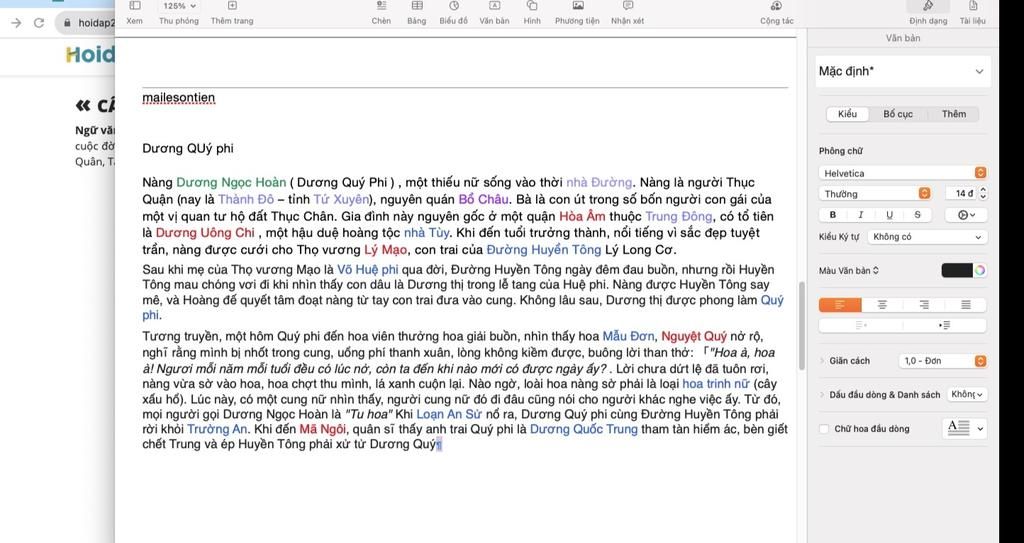Click the 14 đ font size field
1024x543 pixels.
[x=961, y=193]
